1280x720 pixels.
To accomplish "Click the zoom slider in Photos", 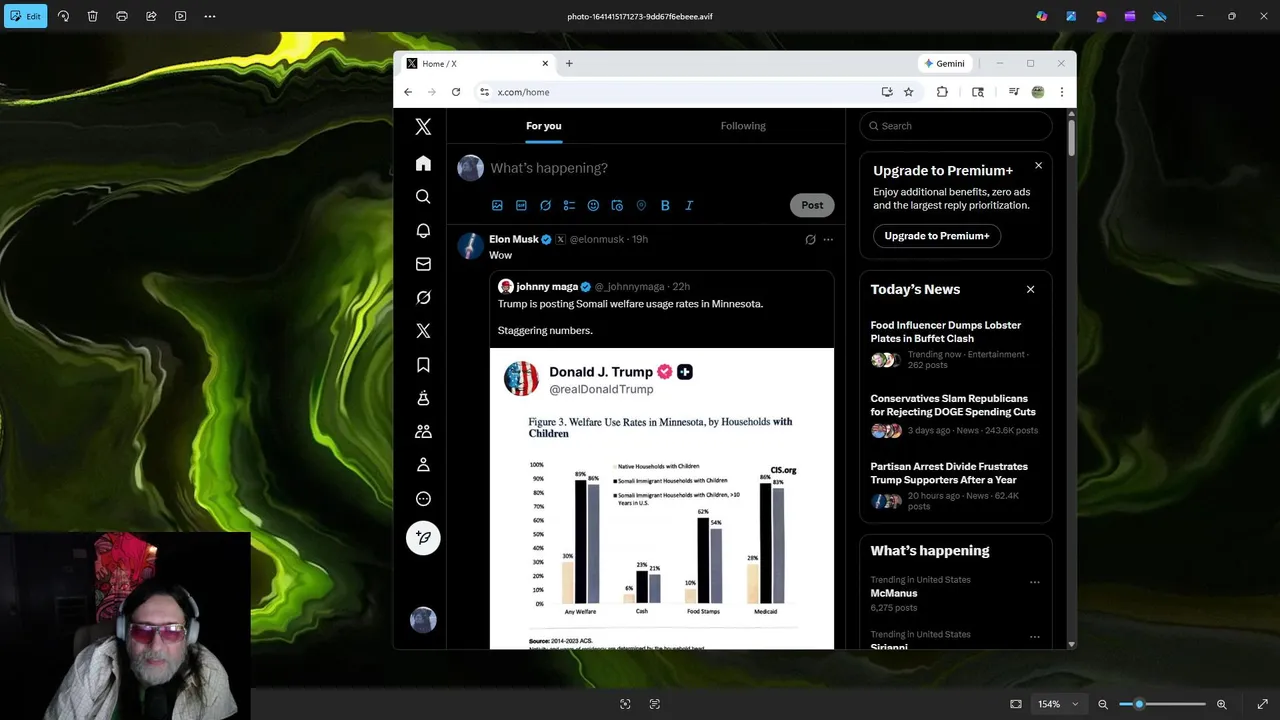I will (x=1163, y=704).
